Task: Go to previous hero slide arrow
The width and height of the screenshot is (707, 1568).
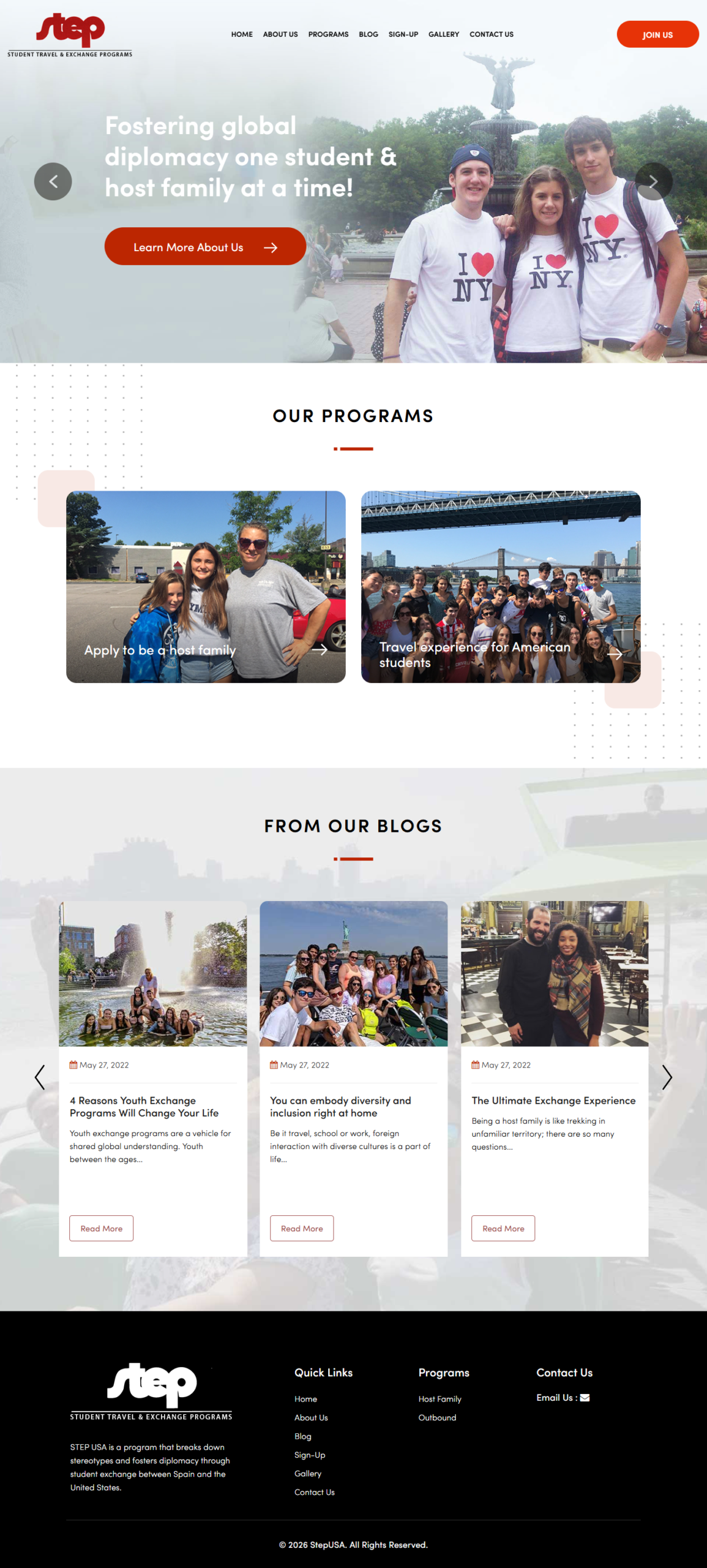Action: (53, 181)
